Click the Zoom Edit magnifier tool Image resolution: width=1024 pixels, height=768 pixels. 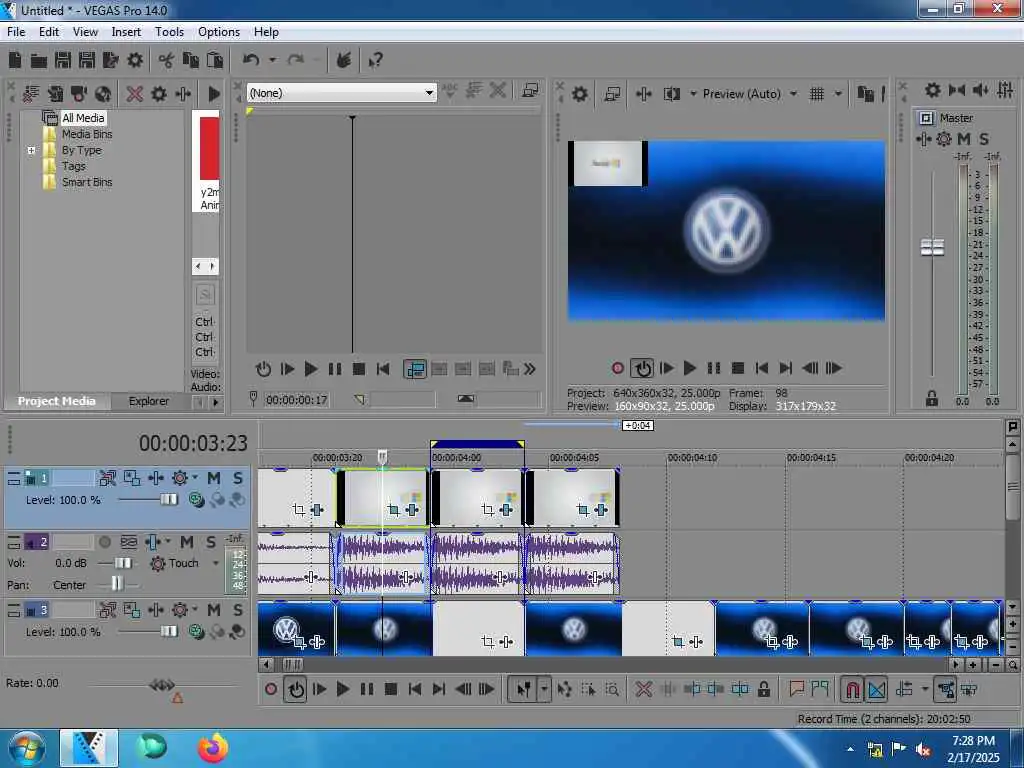(x=612, y=689)
